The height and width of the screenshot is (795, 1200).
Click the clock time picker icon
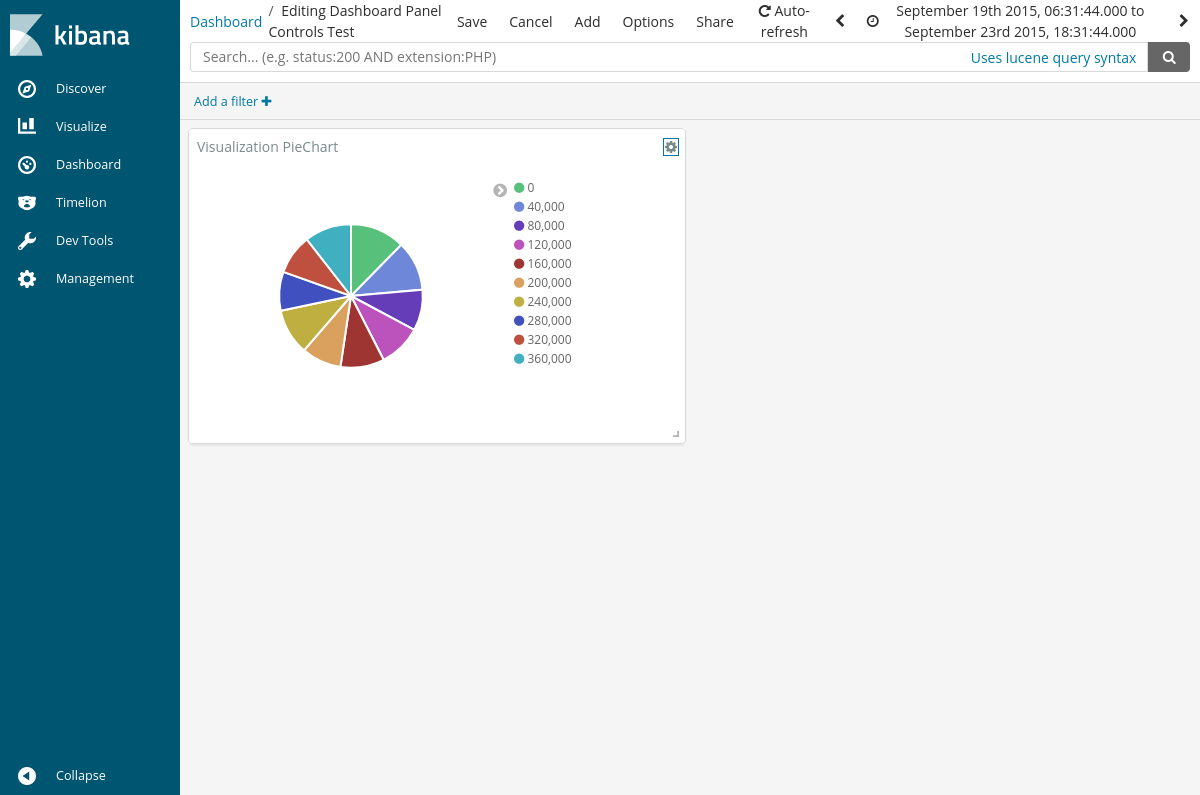tap(873, 21)
